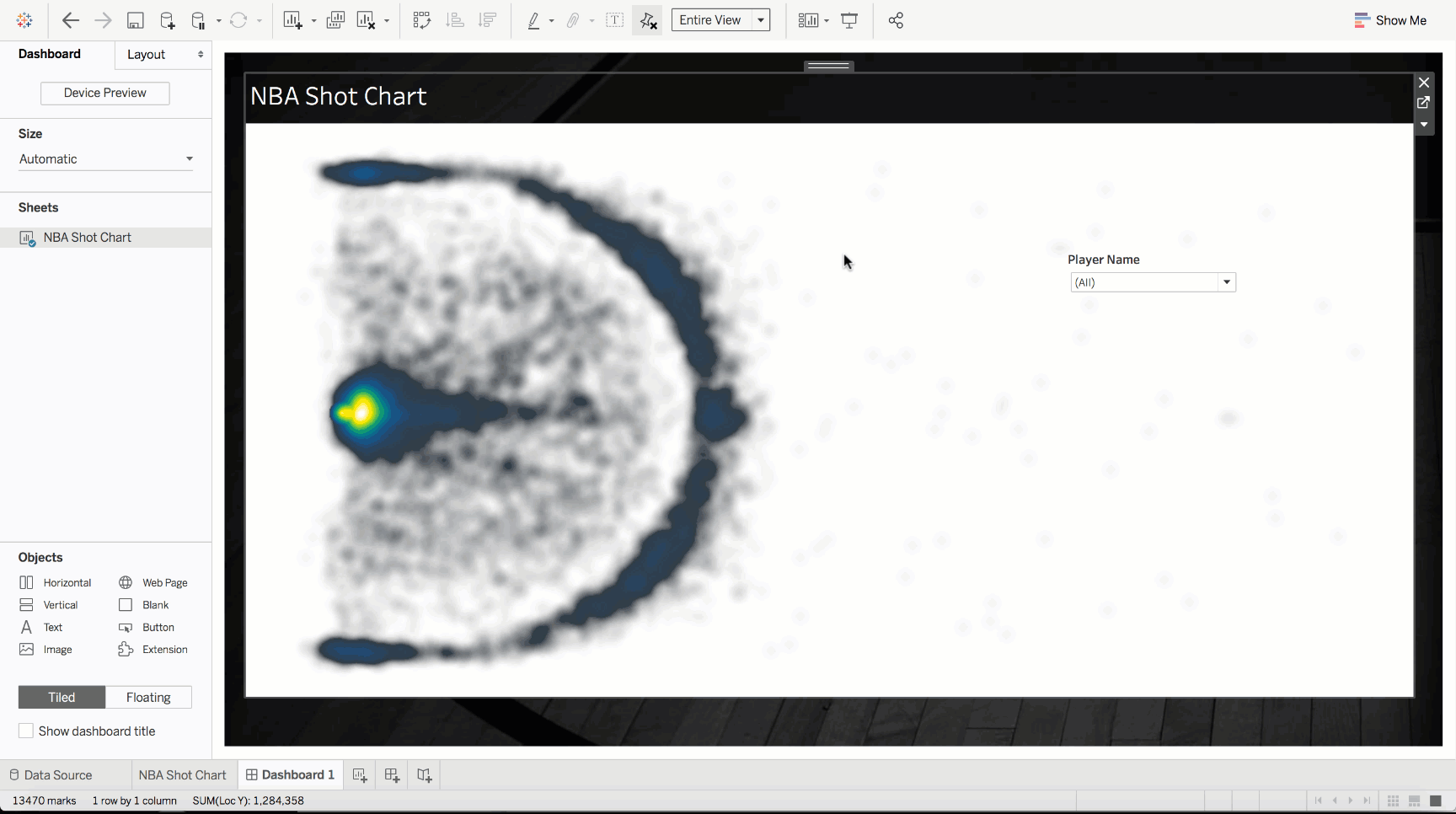Click the refresh data icon
The width and height of the screenshot is (1456, 814).
tap(238, 20)
